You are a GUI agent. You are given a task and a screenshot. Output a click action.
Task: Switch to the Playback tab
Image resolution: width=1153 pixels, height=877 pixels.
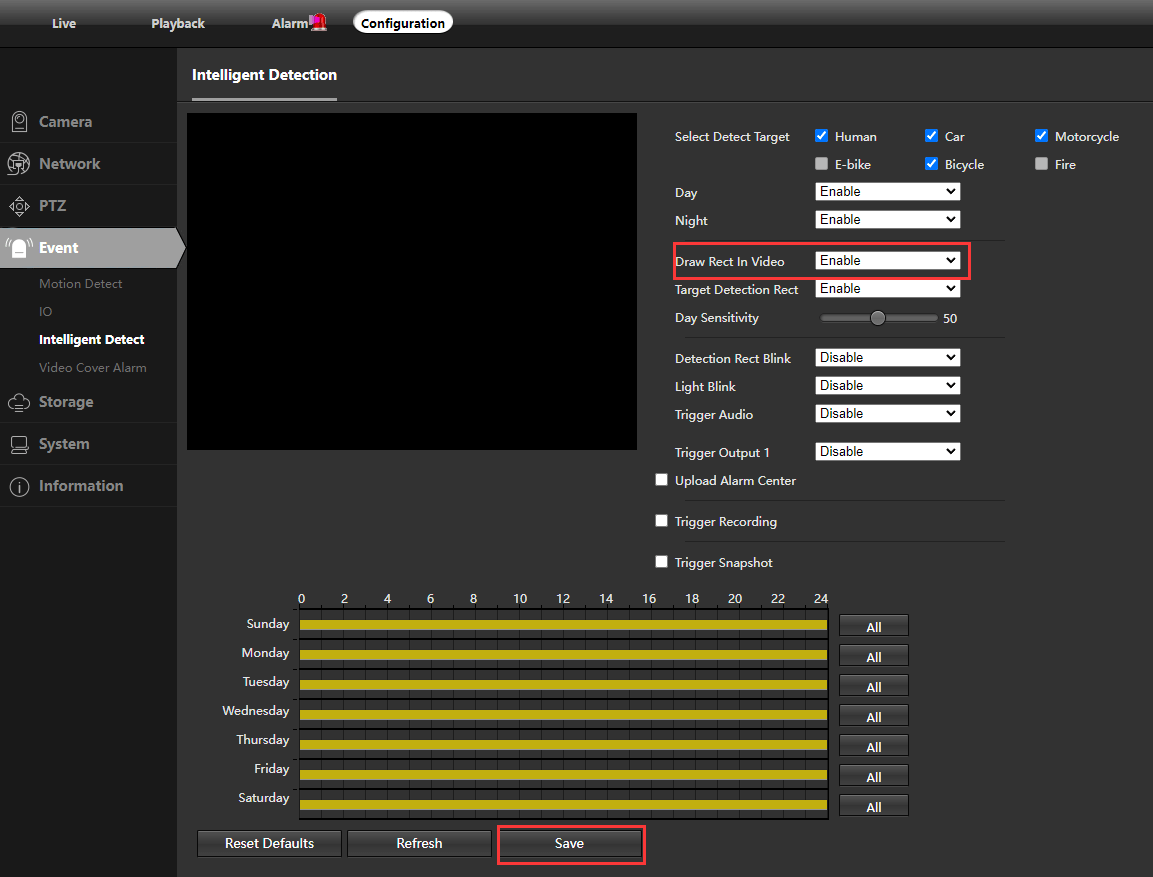(x=178, y=23)
